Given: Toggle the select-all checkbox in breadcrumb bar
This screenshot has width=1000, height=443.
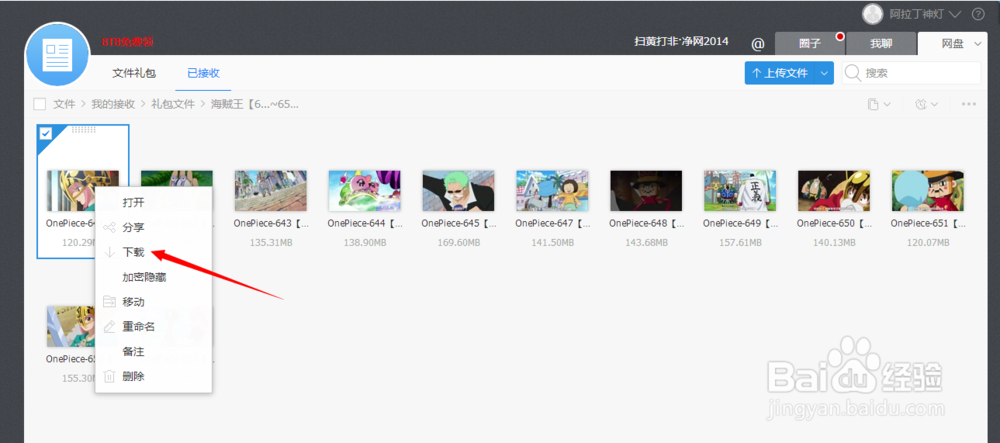Looking at the screenshot, I should (40, 104).
